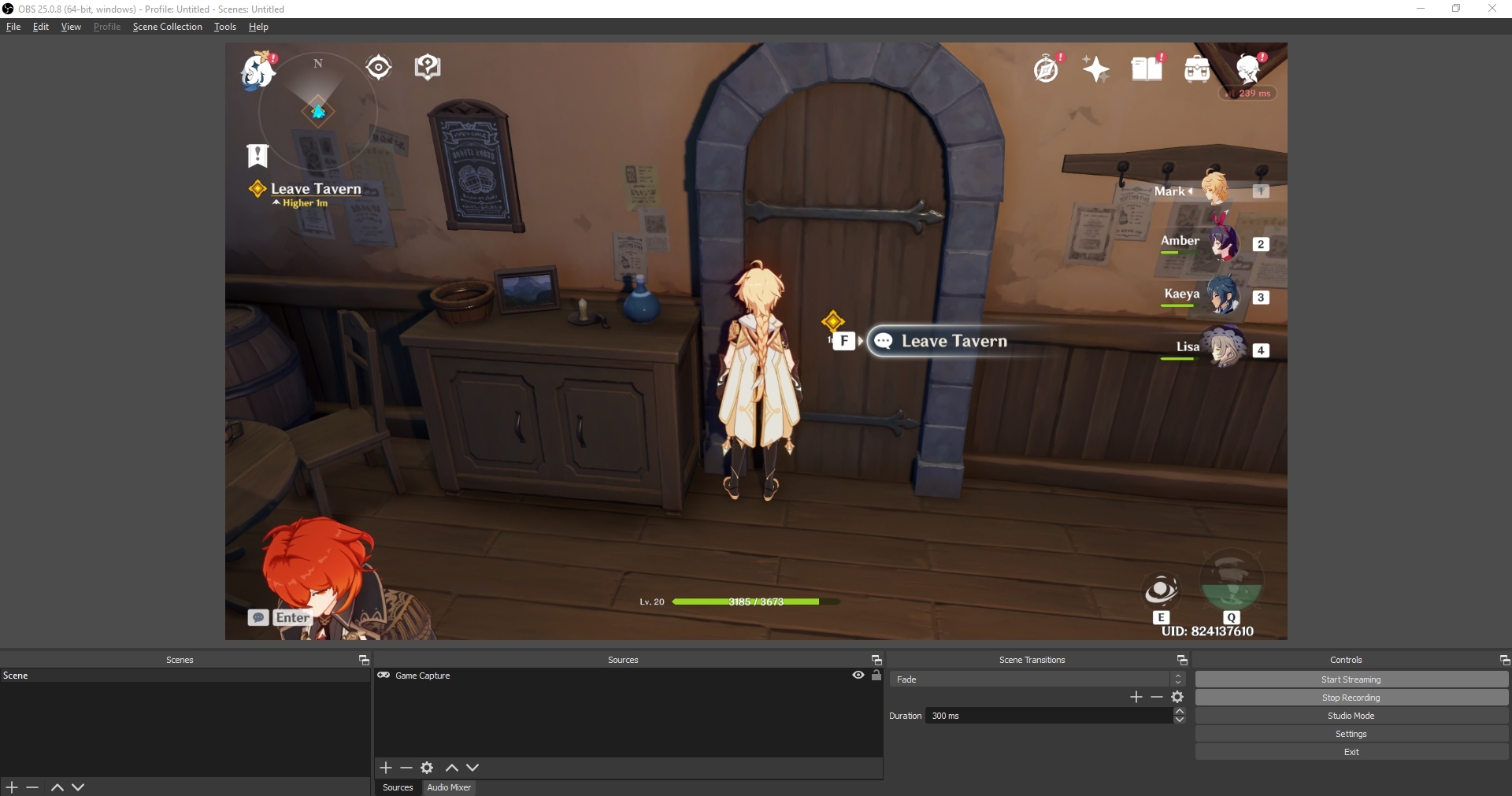Image resolution: width=1512 pixels, height=796 pixels.
Task: Open the File menu
Action: [x=13, y=27]
